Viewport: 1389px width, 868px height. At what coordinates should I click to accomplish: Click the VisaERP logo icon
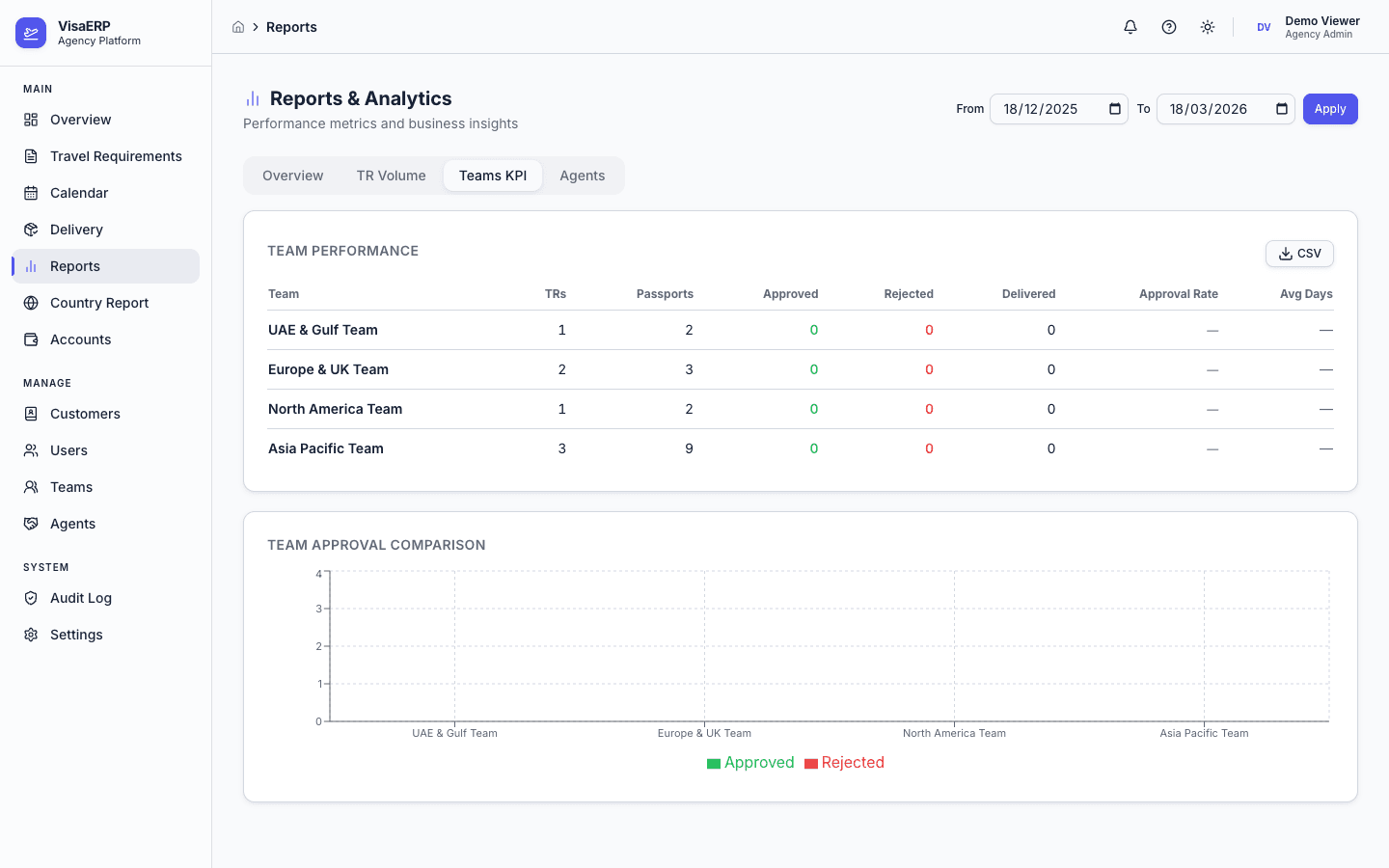click(31, 33)
